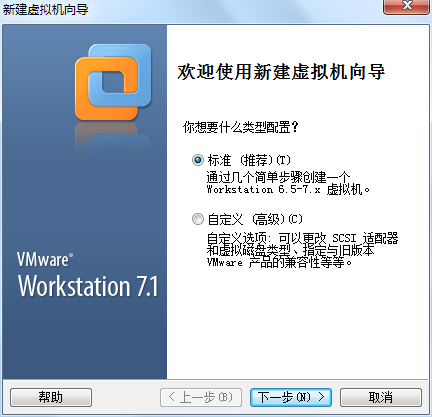Select the 标准 (推荐) radio option
Image resolution: width=432 pixels, height=417 pixels.
click(x=198, y=160)
